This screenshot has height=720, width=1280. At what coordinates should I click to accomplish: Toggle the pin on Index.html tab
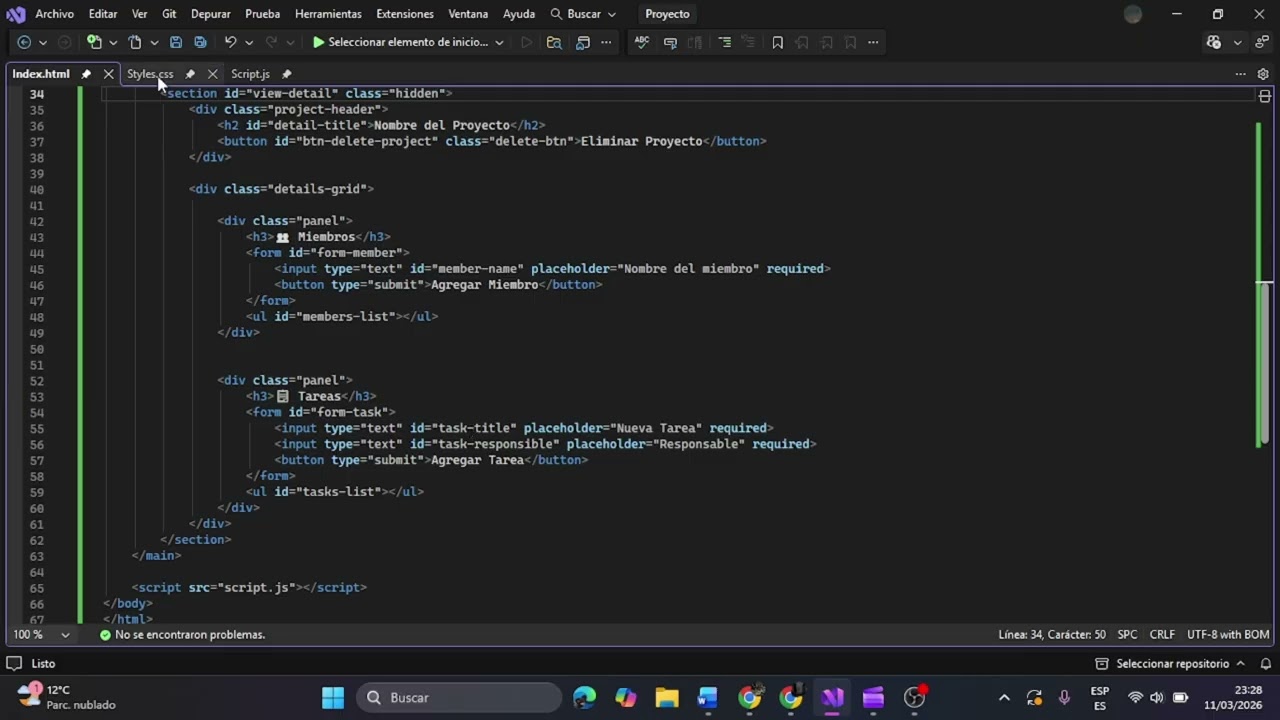(86, 74)
